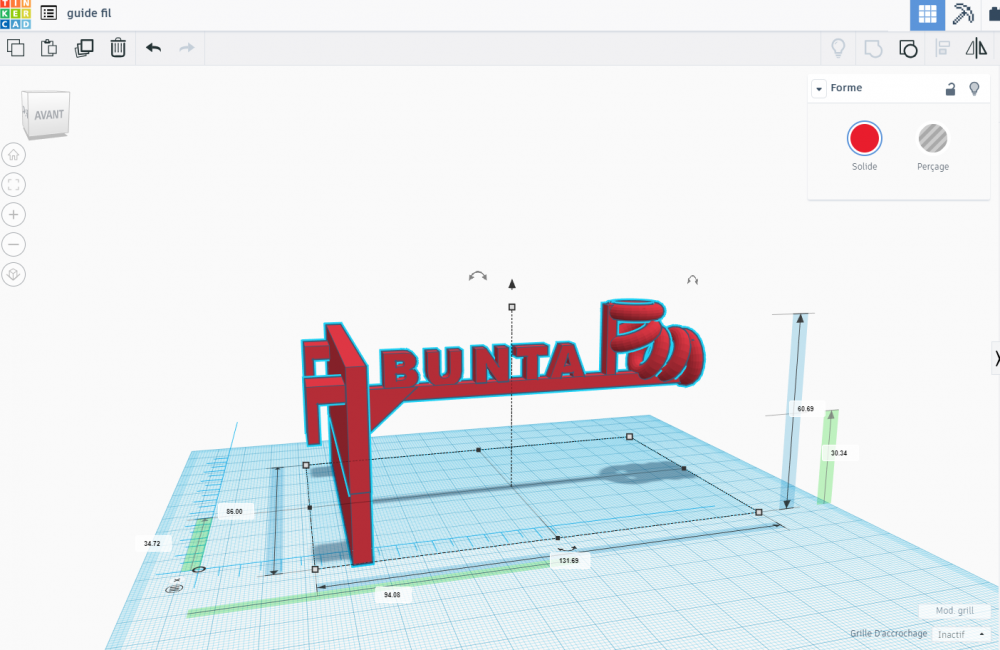The width and height of the screenshot is (1000, 650).
Task: Fit all shapes in view
Action: coord(13,185)
